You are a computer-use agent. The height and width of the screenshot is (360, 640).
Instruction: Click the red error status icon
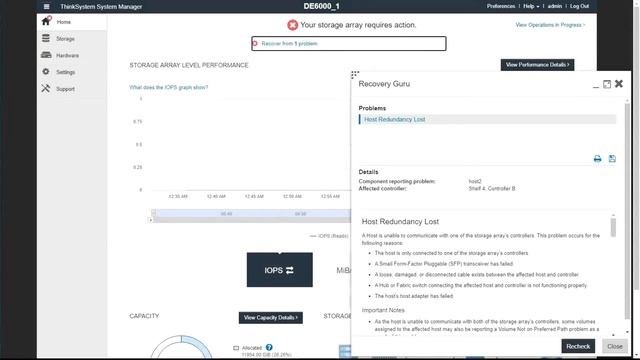[x=292, y=25]
